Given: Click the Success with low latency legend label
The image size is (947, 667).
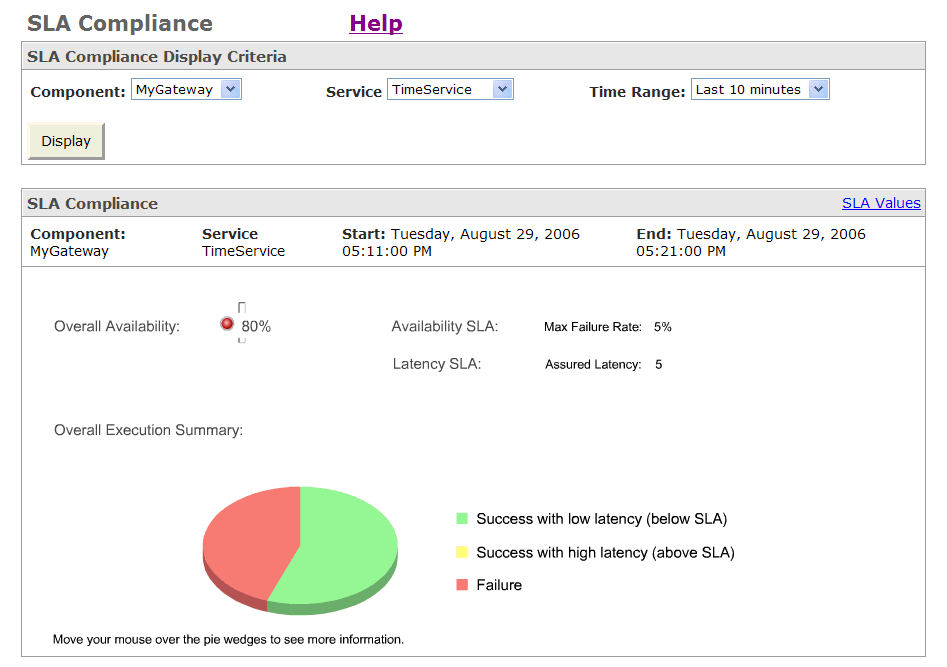Looking at the screenshot, I should tap(602, 519).
